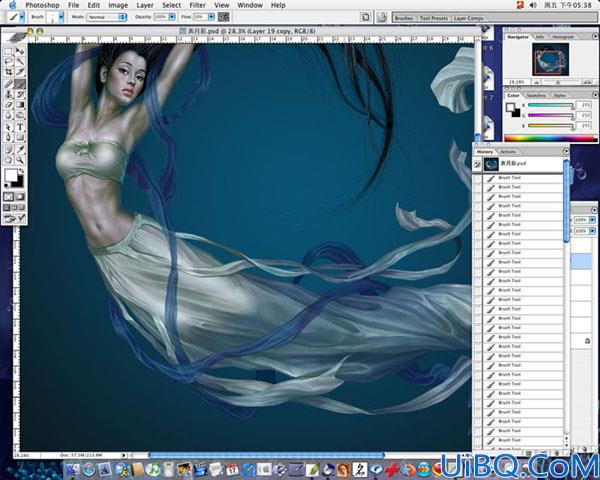600x480 pixels.
Task: Select the Clone Stamp tool
Action: point(8,94)
